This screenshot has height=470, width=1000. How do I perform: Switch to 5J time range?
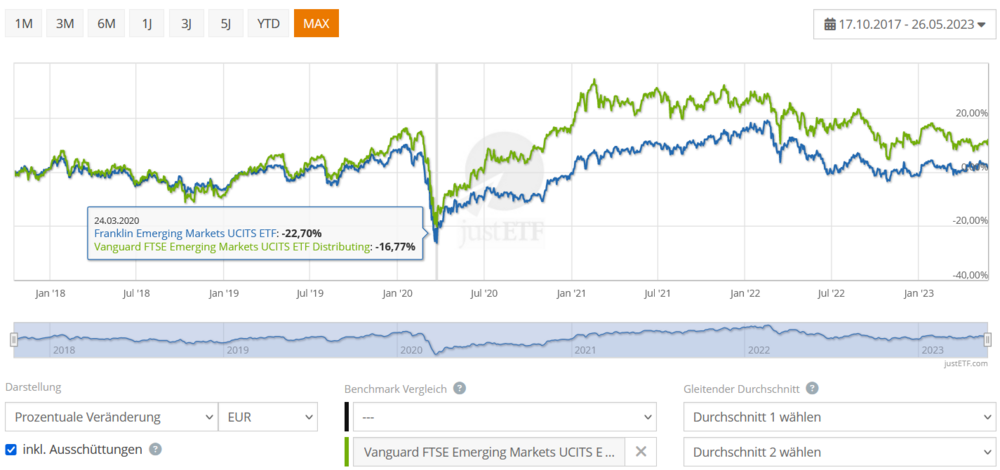coord(225,24)
